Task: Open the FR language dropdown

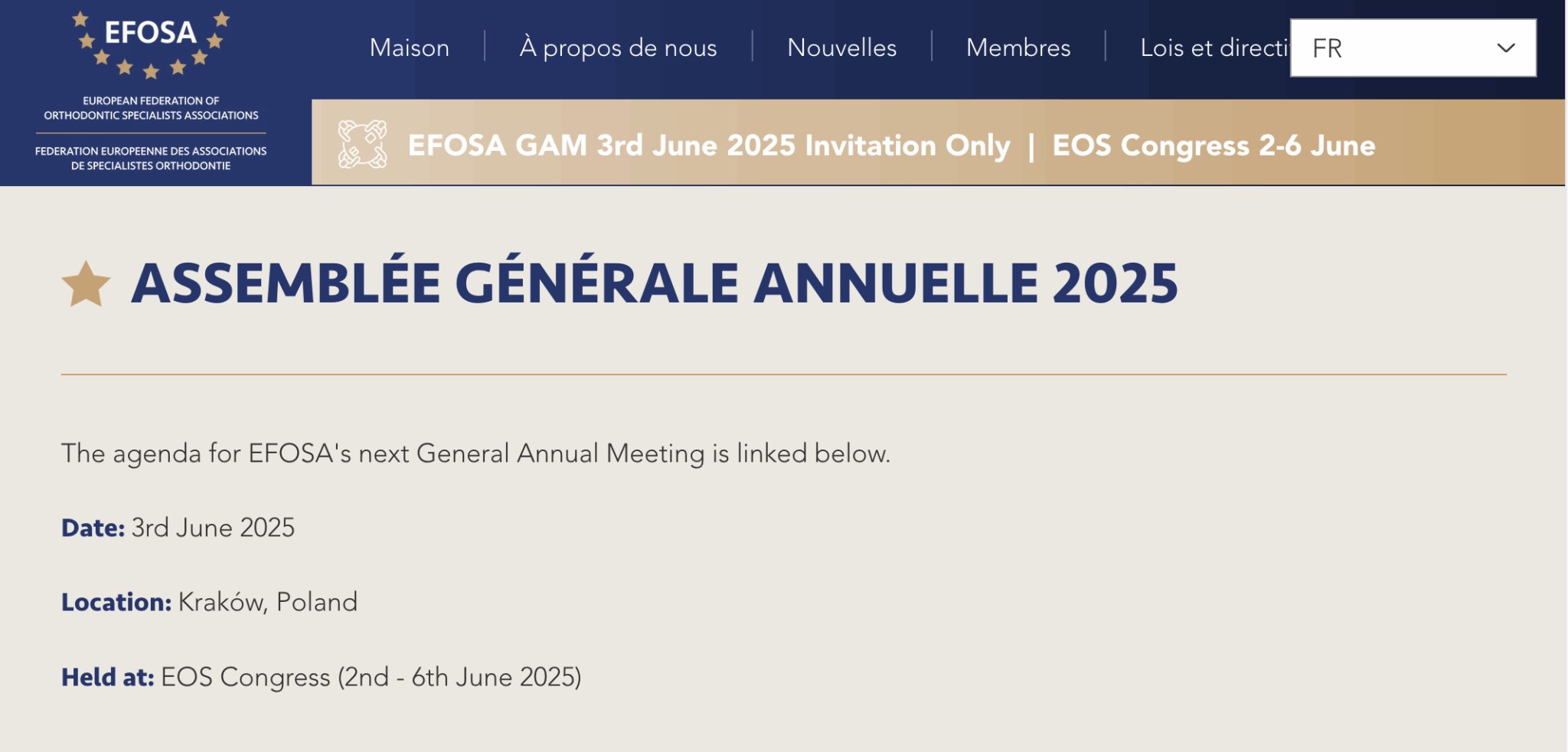Action: (1413, 47)
